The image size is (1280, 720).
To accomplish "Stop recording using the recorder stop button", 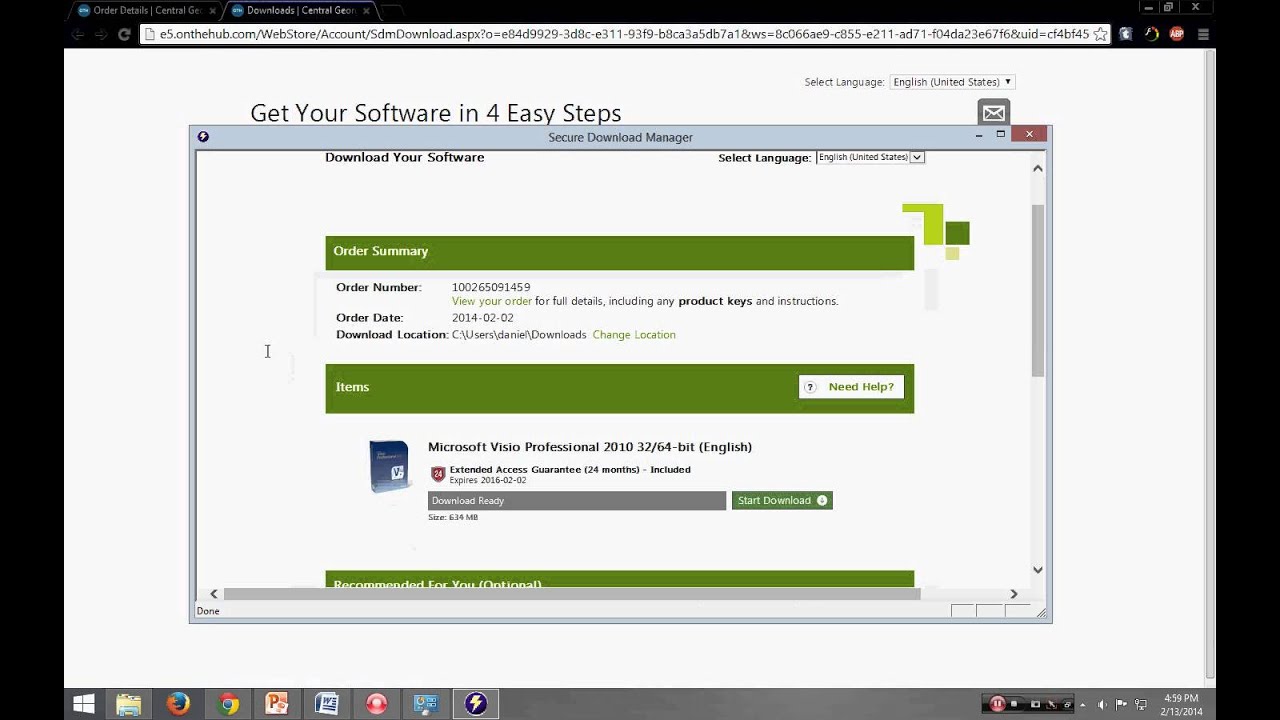I will coord(1014,704).
